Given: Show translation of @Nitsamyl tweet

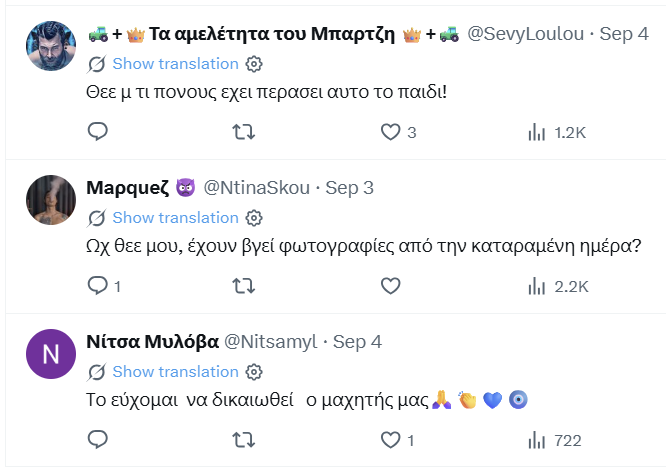Looking at the screenshot, I should click(175, 372).
